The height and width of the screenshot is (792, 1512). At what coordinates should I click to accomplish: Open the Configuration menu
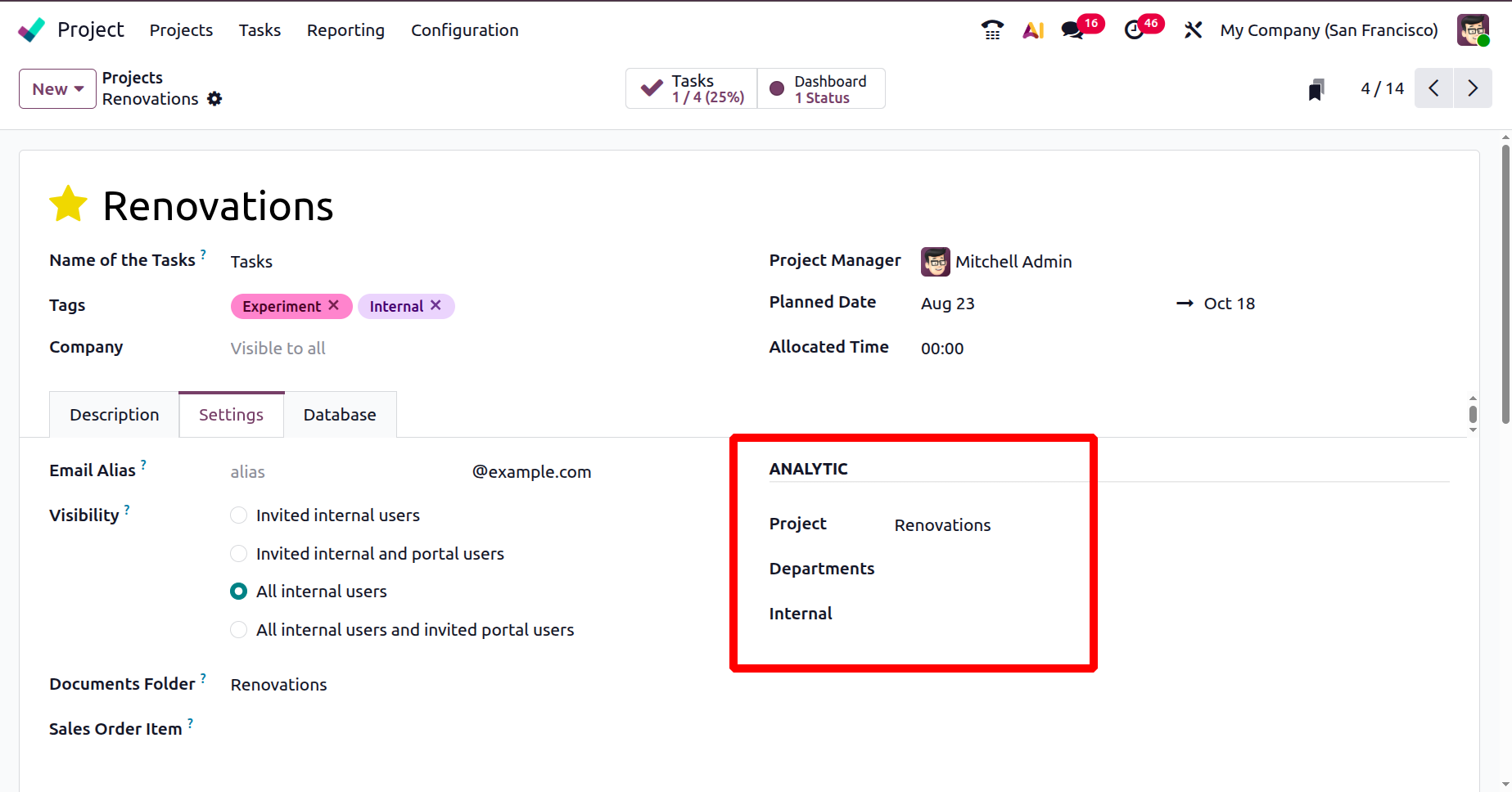pos(464,30)
